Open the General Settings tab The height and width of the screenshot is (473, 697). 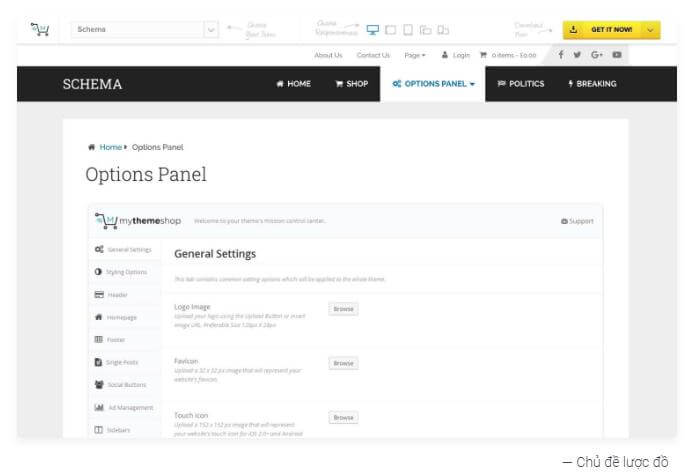pos(123,249)
